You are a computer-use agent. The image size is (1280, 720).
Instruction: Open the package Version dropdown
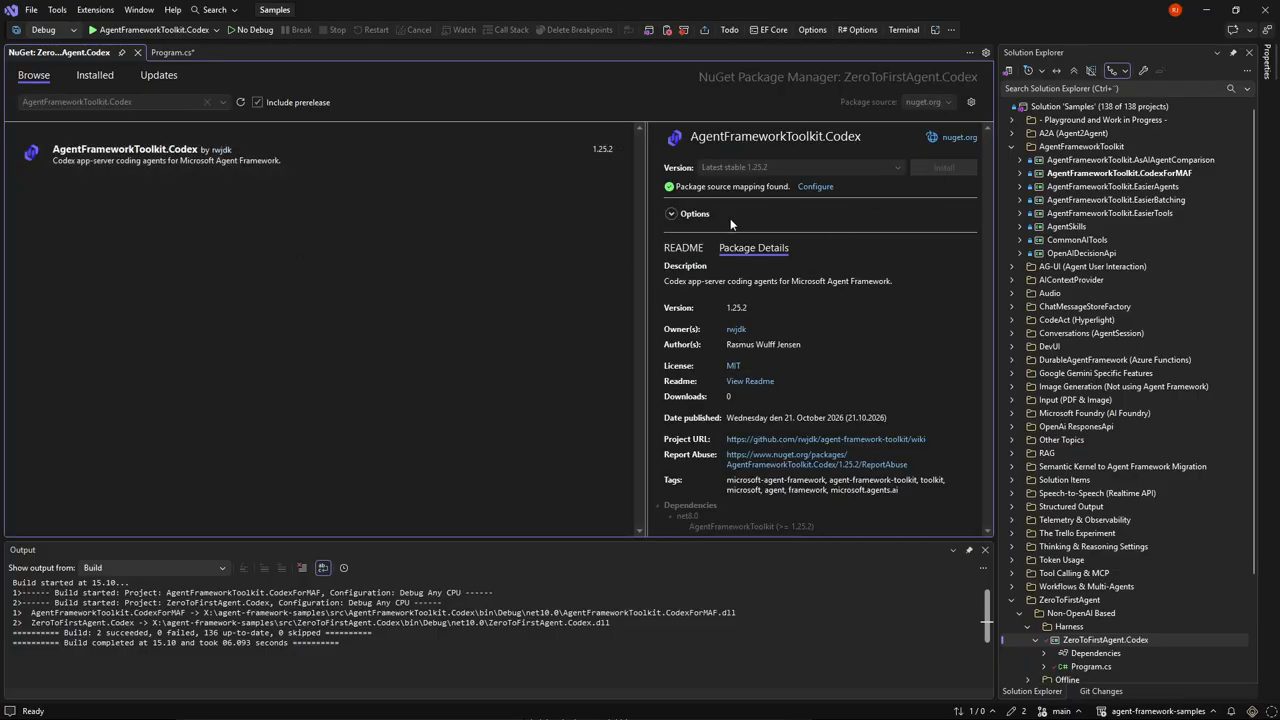(x=801, y=168)
